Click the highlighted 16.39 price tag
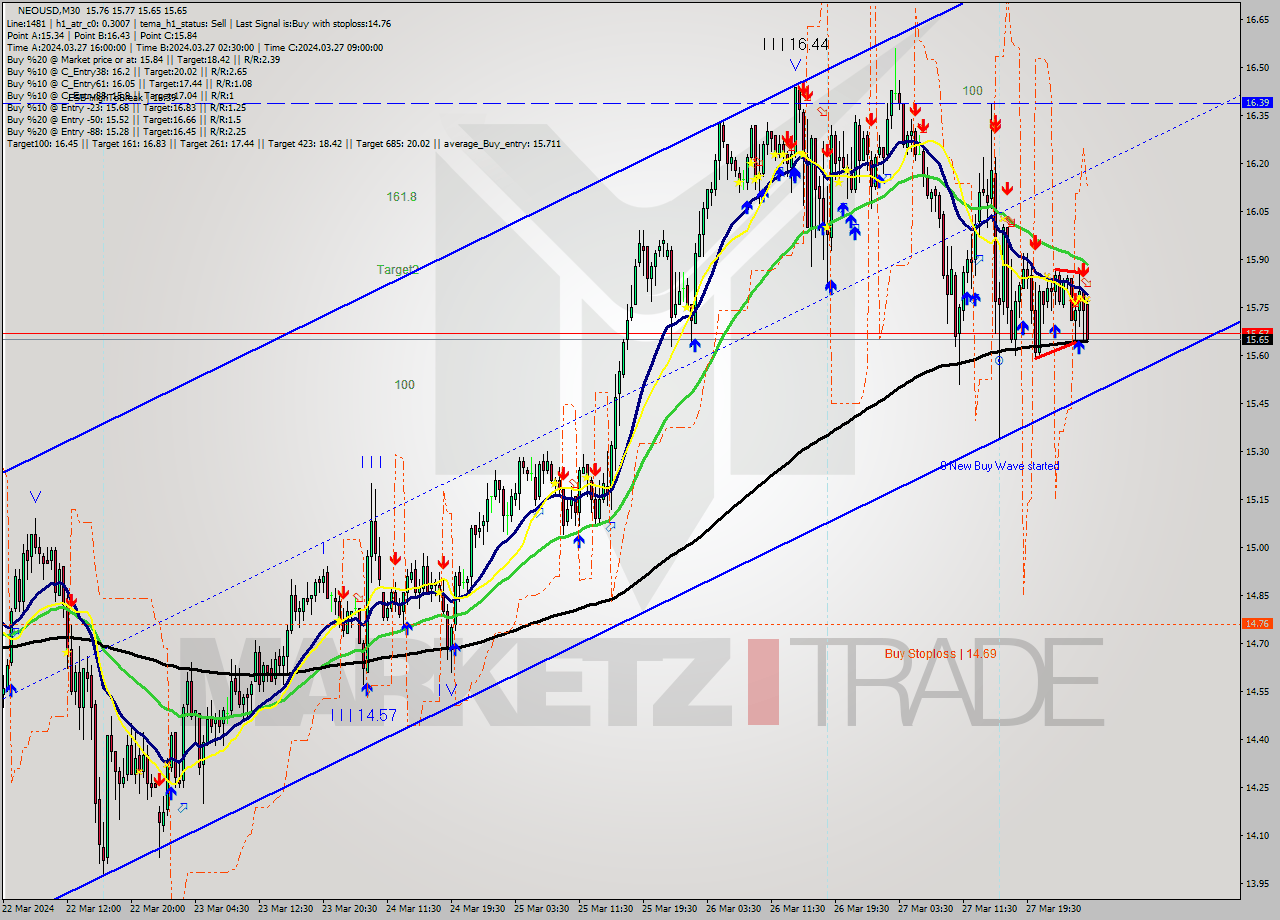Viewport: 1280px width, 920px height. (1256, 103)
